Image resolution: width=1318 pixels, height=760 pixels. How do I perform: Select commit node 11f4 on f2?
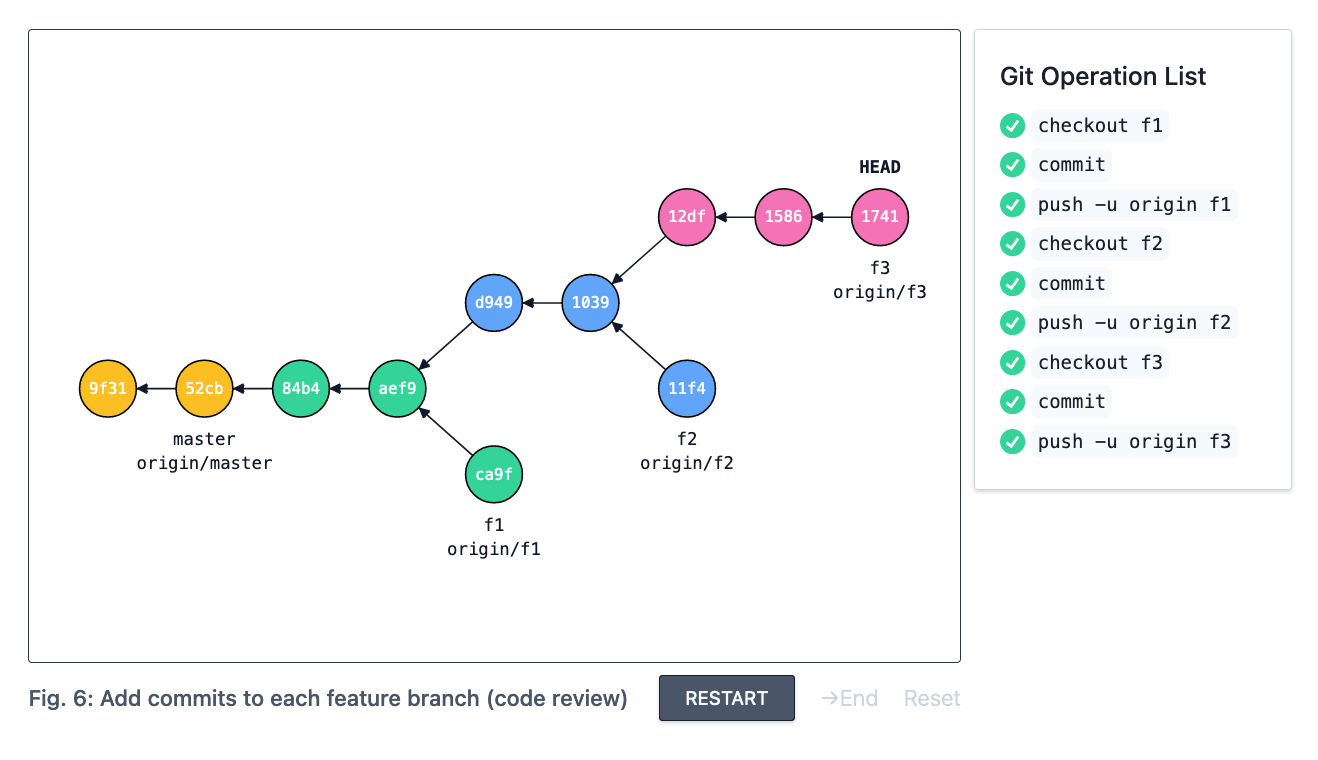coord(687,388)
